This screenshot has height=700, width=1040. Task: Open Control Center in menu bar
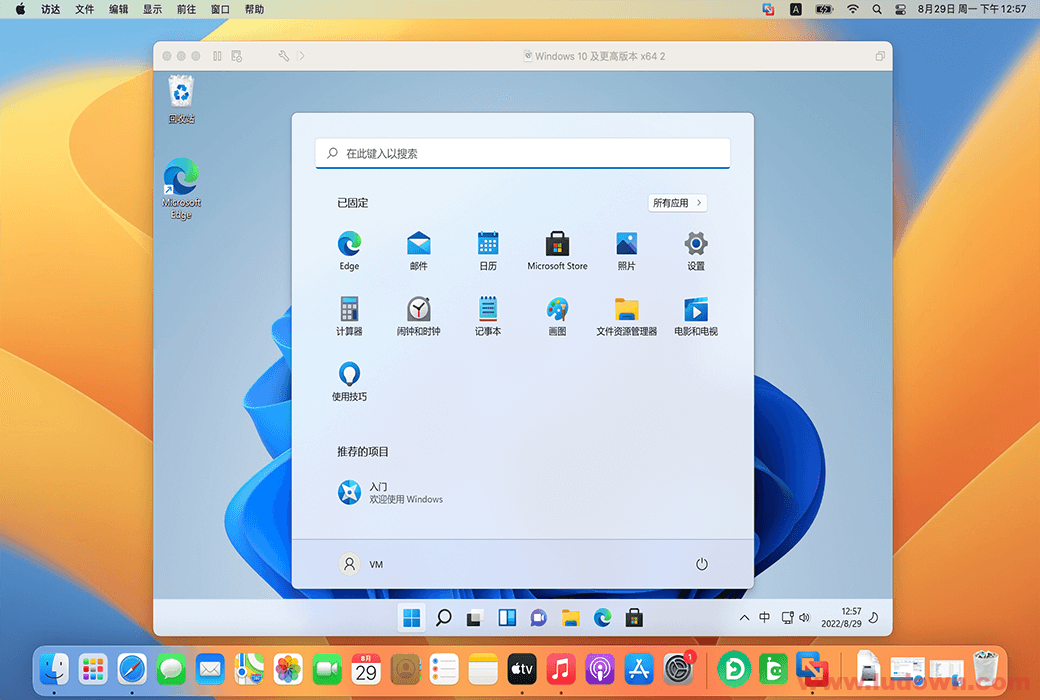tap(900, 9)
